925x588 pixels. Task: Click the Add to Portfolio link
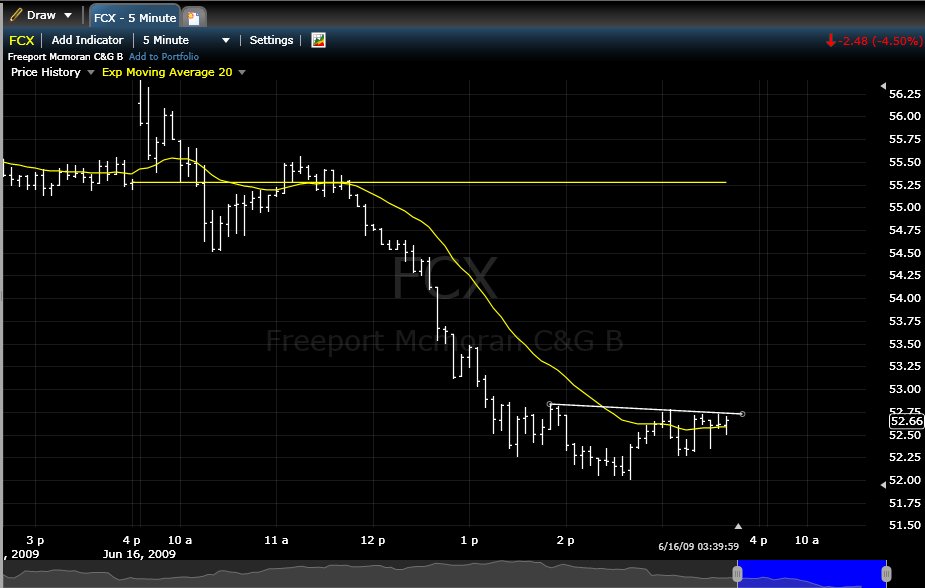164,57
